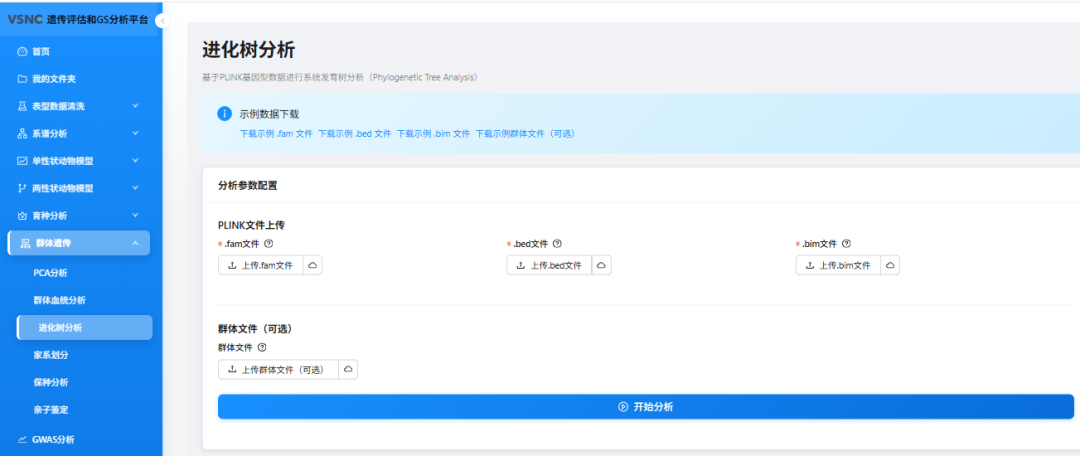Click the GWAS分析 trend icon
This screenshot has height=456, width=1080.
tap(22, 439)
